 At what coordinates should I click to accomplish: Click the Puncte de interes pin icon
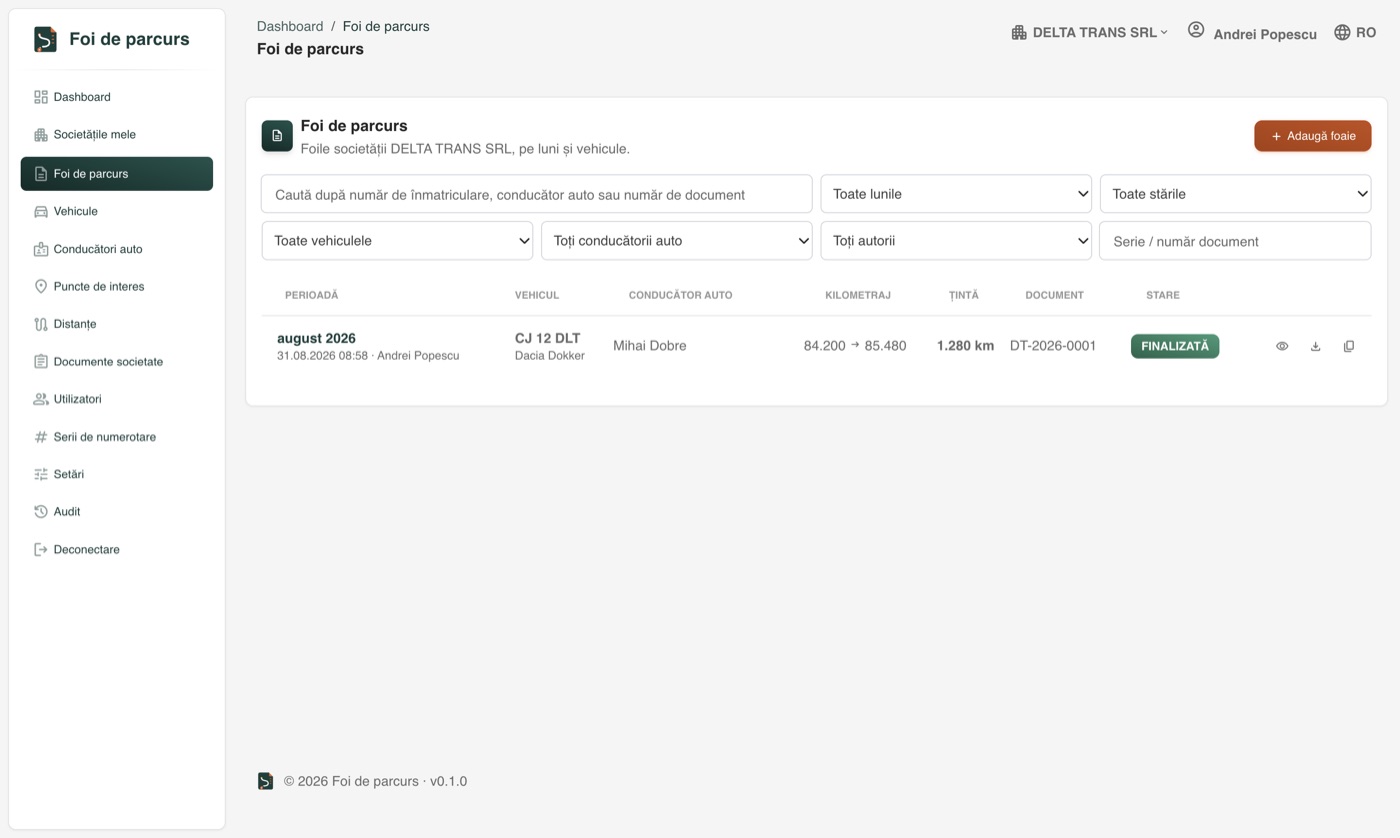pyautogui.click(x=41, y=286)
